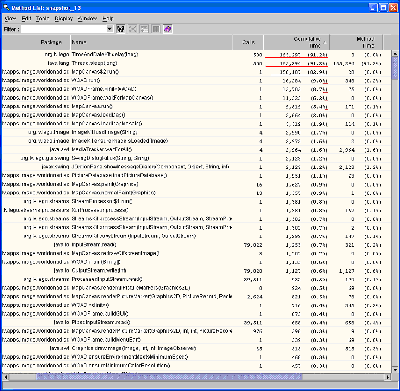Screen dimensions: 400x391
Task: Open the Display menu
Action: [64, 19]
